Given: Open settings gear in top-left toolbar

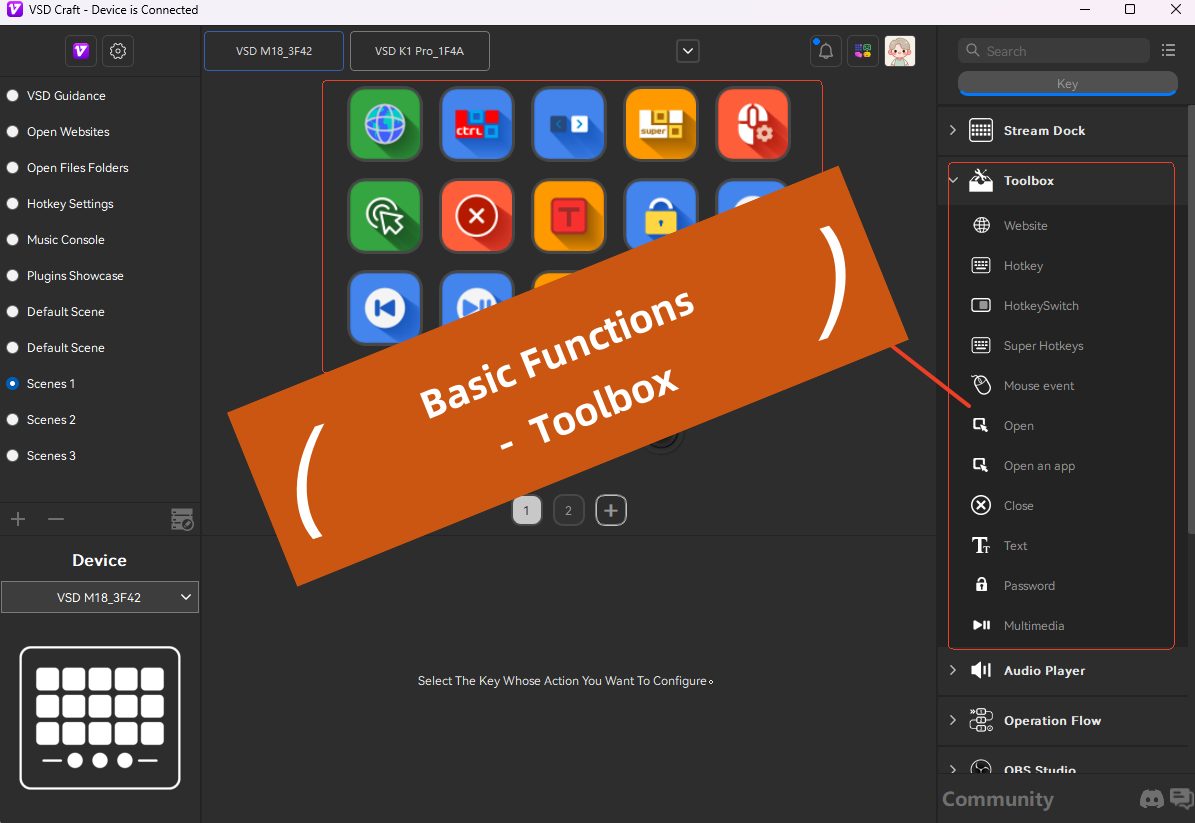Looking at the screenshot, I should (x=118, y=51).
